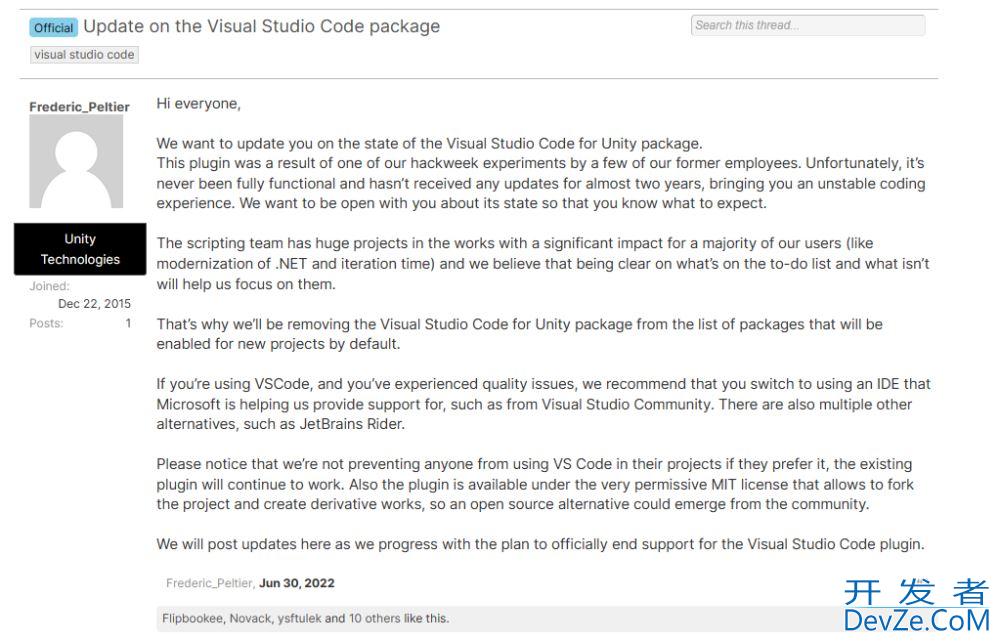The width and height of the screenshot is (1000, 642).
Task: Open Novack's profile in the likes list
Action: [x=250, y=618]
